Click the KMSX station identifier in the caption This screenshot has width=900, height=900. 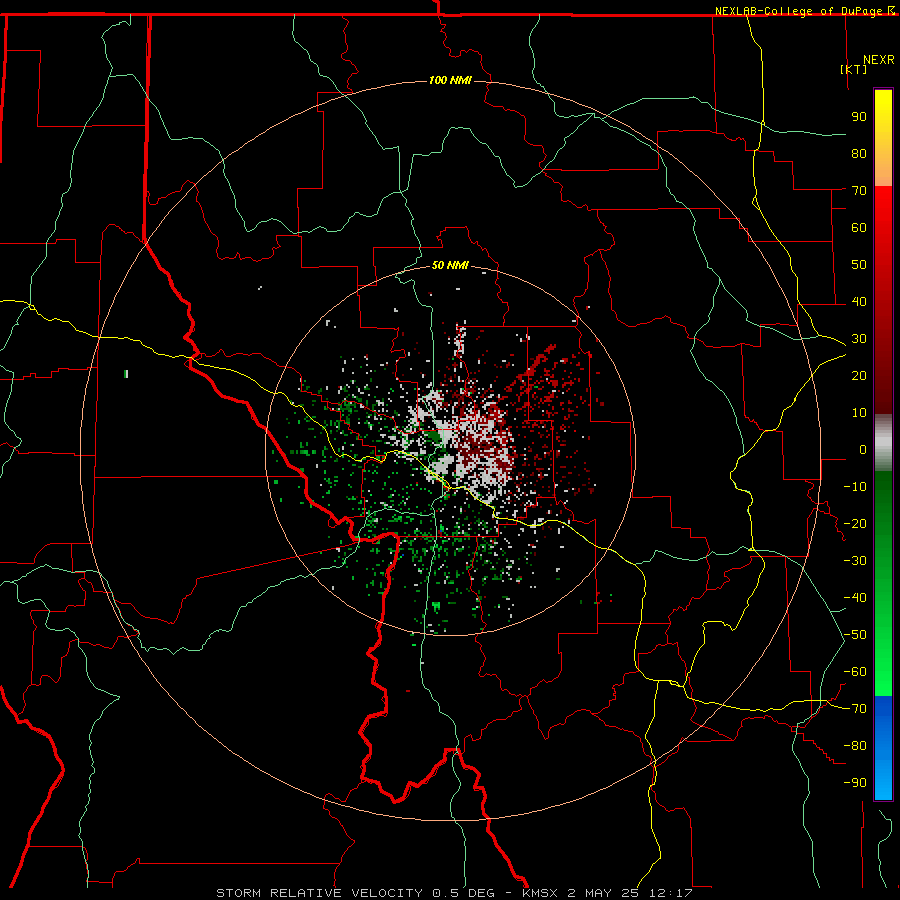pos(540,893)
